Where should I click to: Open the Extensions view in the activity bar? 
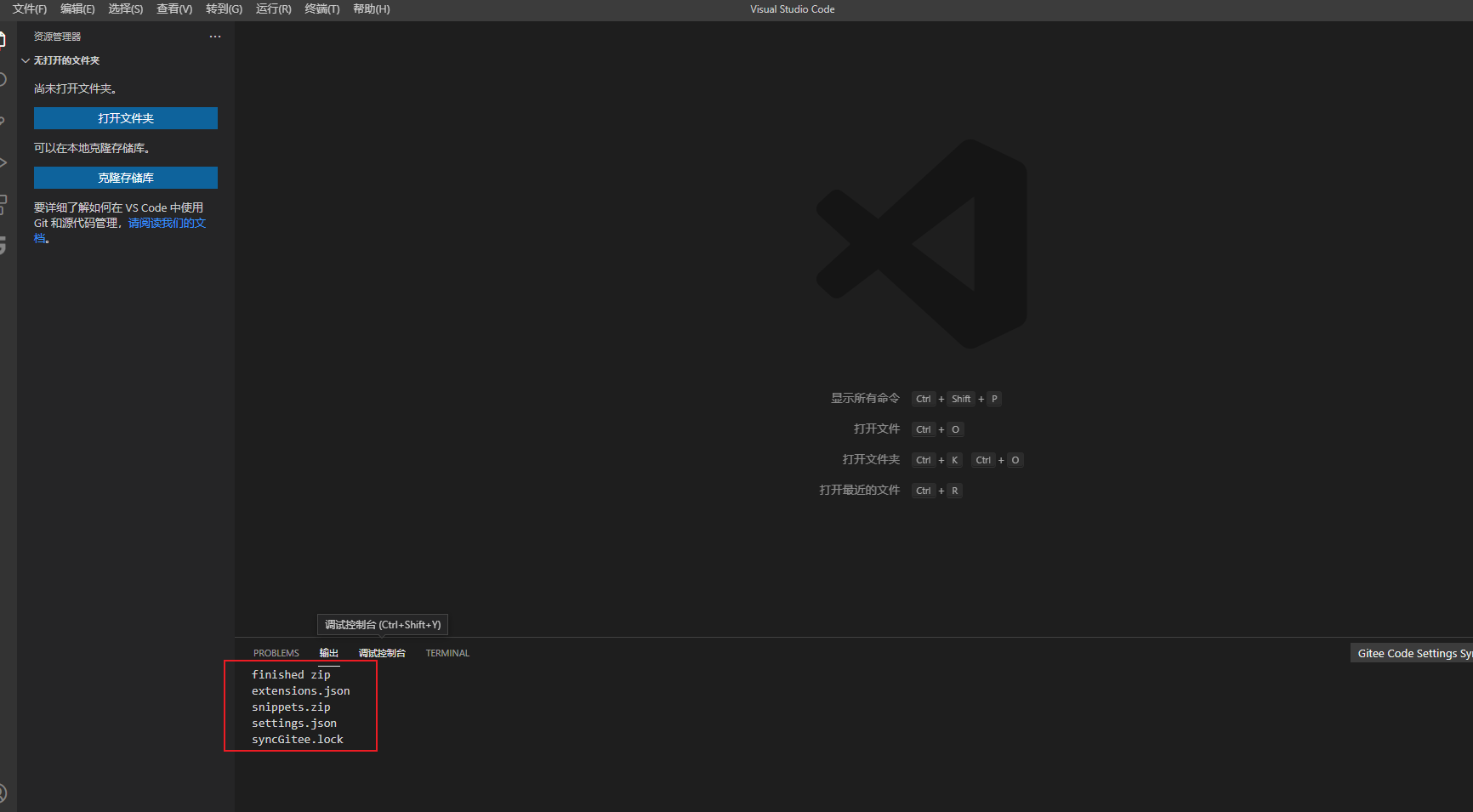click(3, 204)
